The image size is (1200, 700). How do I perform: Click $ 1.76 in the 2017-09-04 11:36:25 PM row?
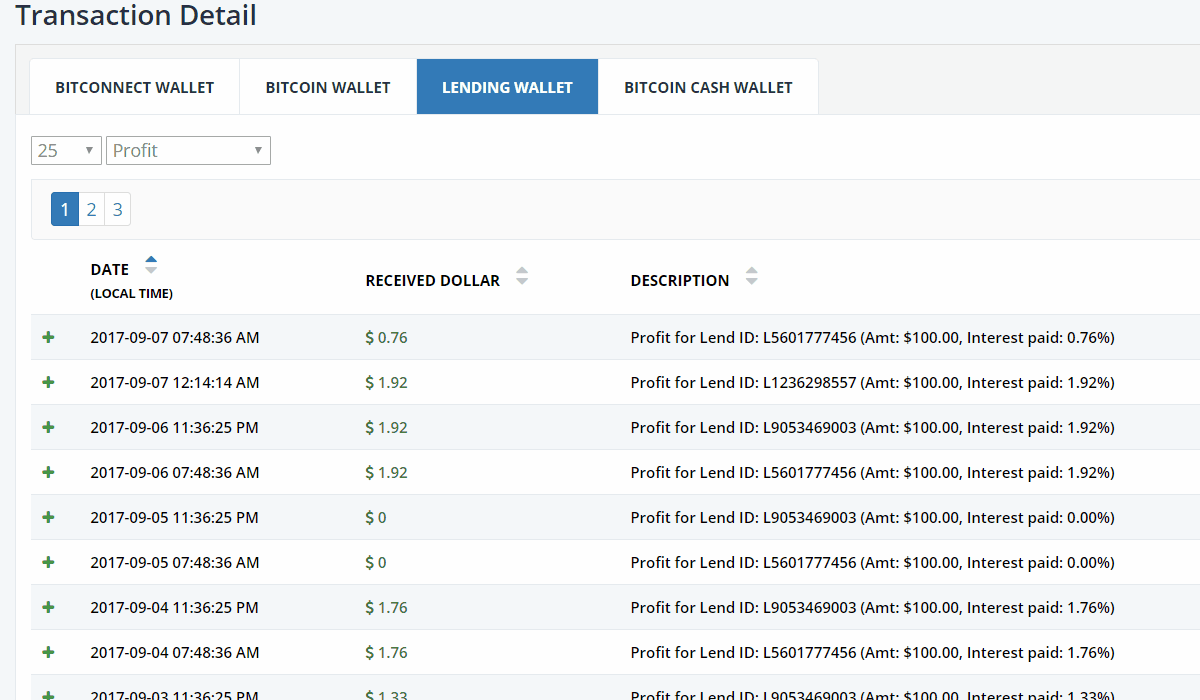[x=387, y=608]
